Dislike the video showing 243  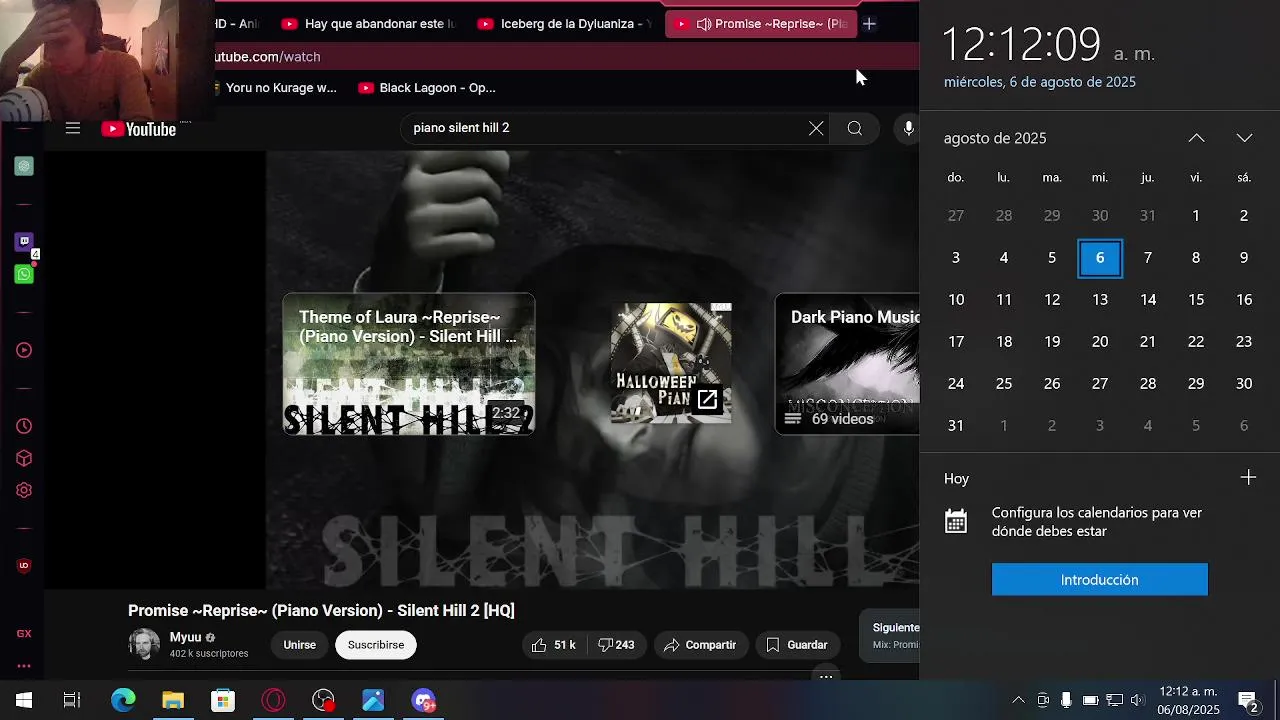pos(617,645)
